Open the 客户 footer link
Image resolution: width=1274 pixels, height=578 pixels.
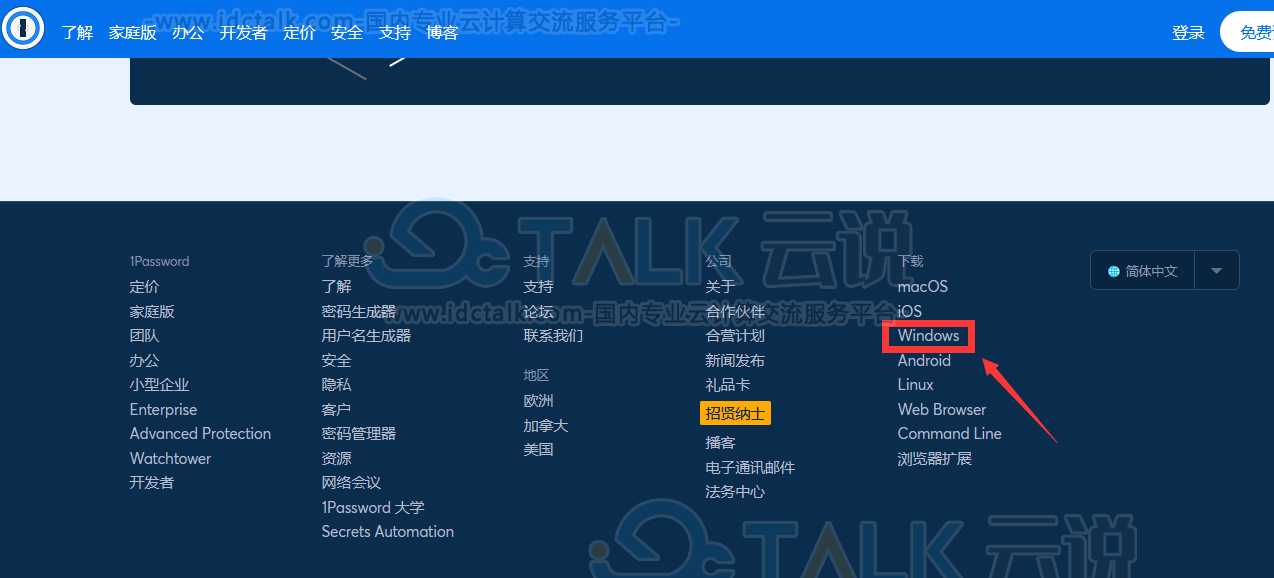336,409
